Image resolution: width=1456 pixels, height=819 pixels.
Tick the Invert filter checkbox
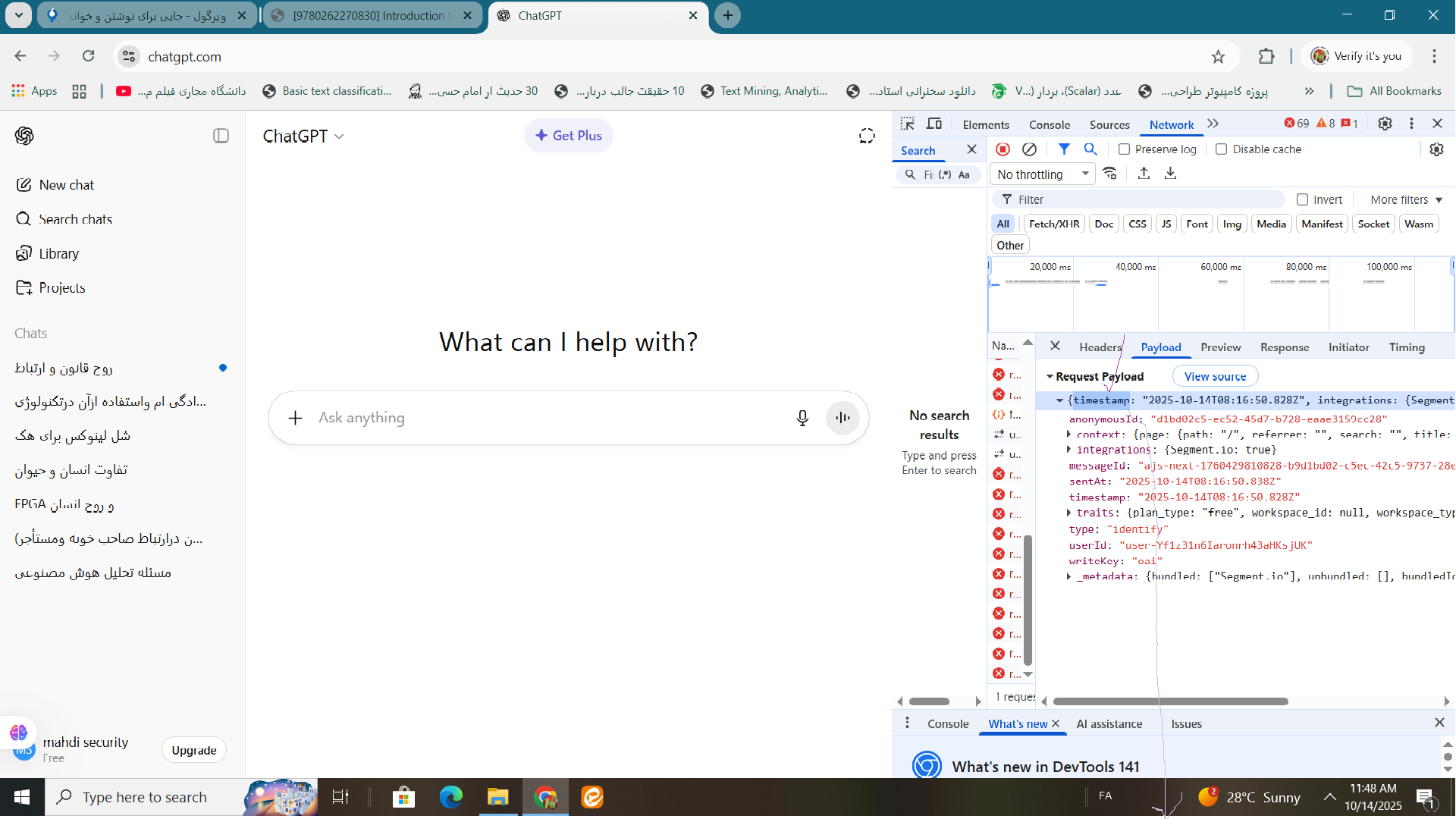[x=1302, y=199]
